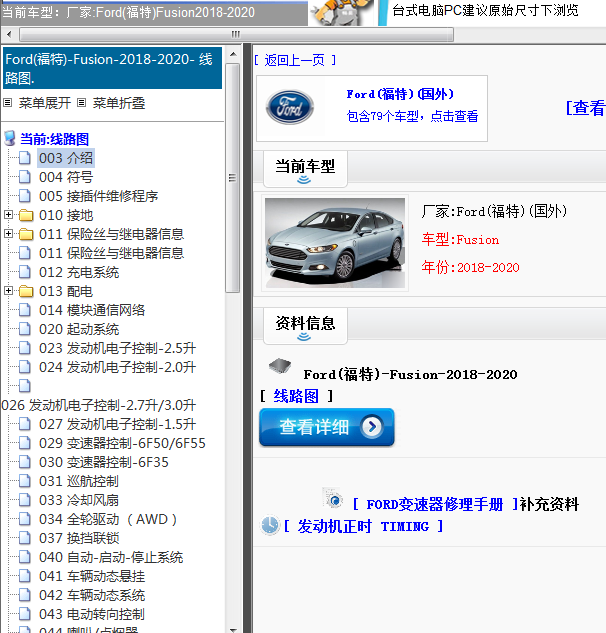
Task: Click the page icon for 003 介绍
Action: [25, 158]
